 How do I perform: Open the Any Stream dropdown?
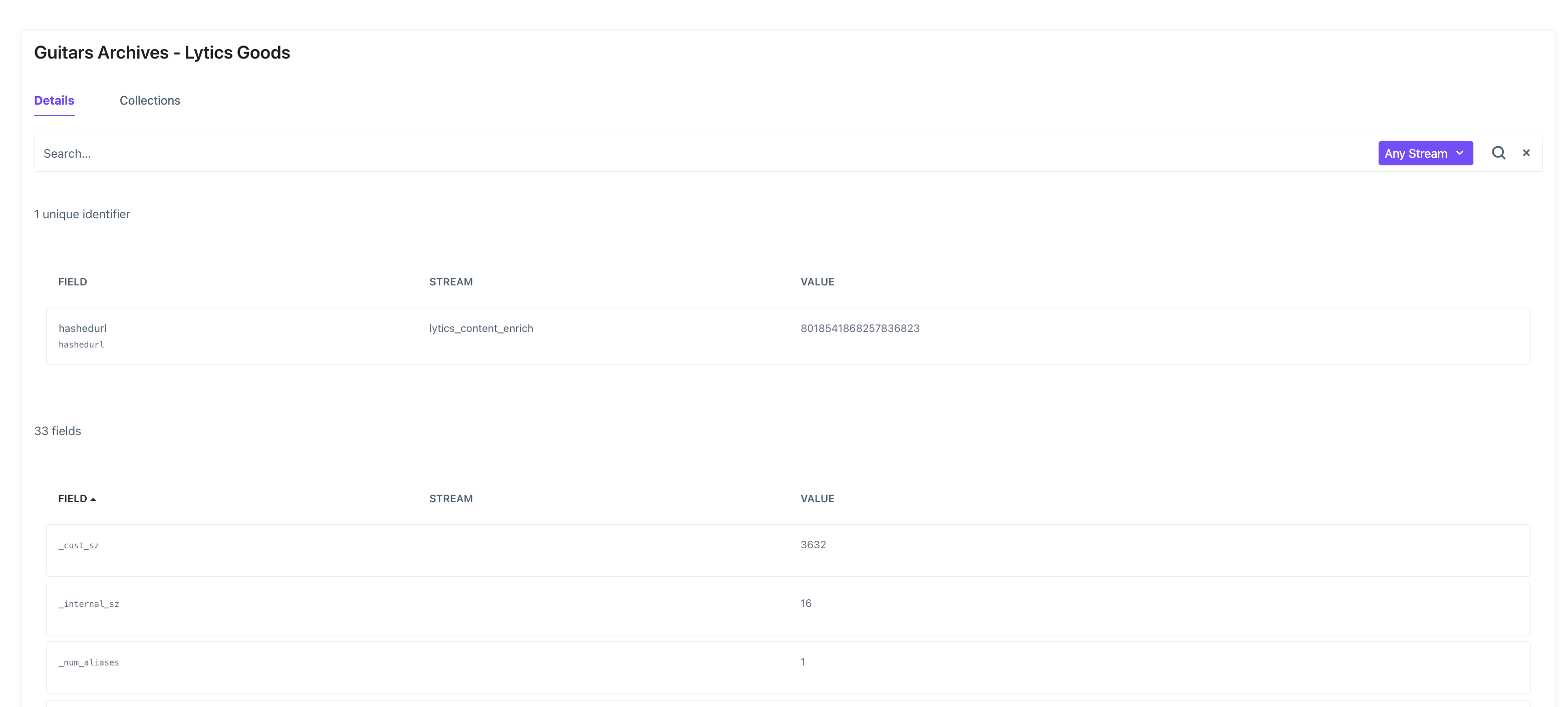pos(1425,153)
